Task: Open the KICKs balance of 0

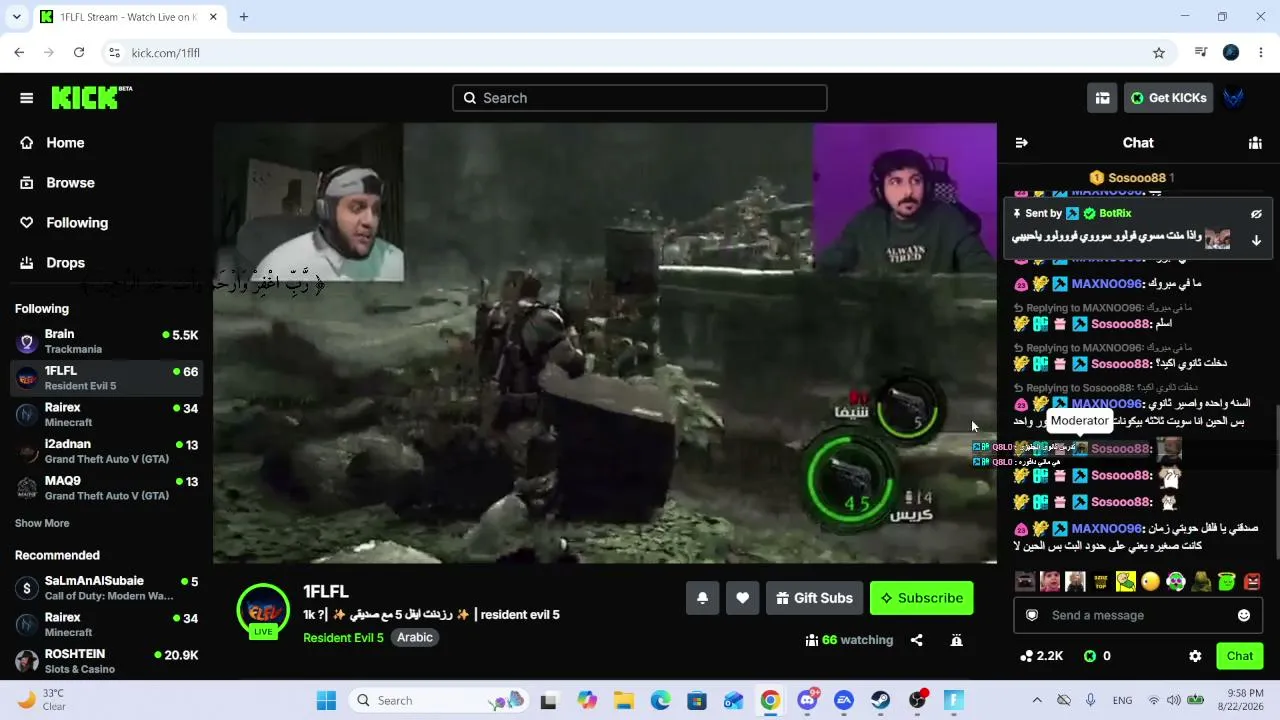Action: [x=1097, y=656]
